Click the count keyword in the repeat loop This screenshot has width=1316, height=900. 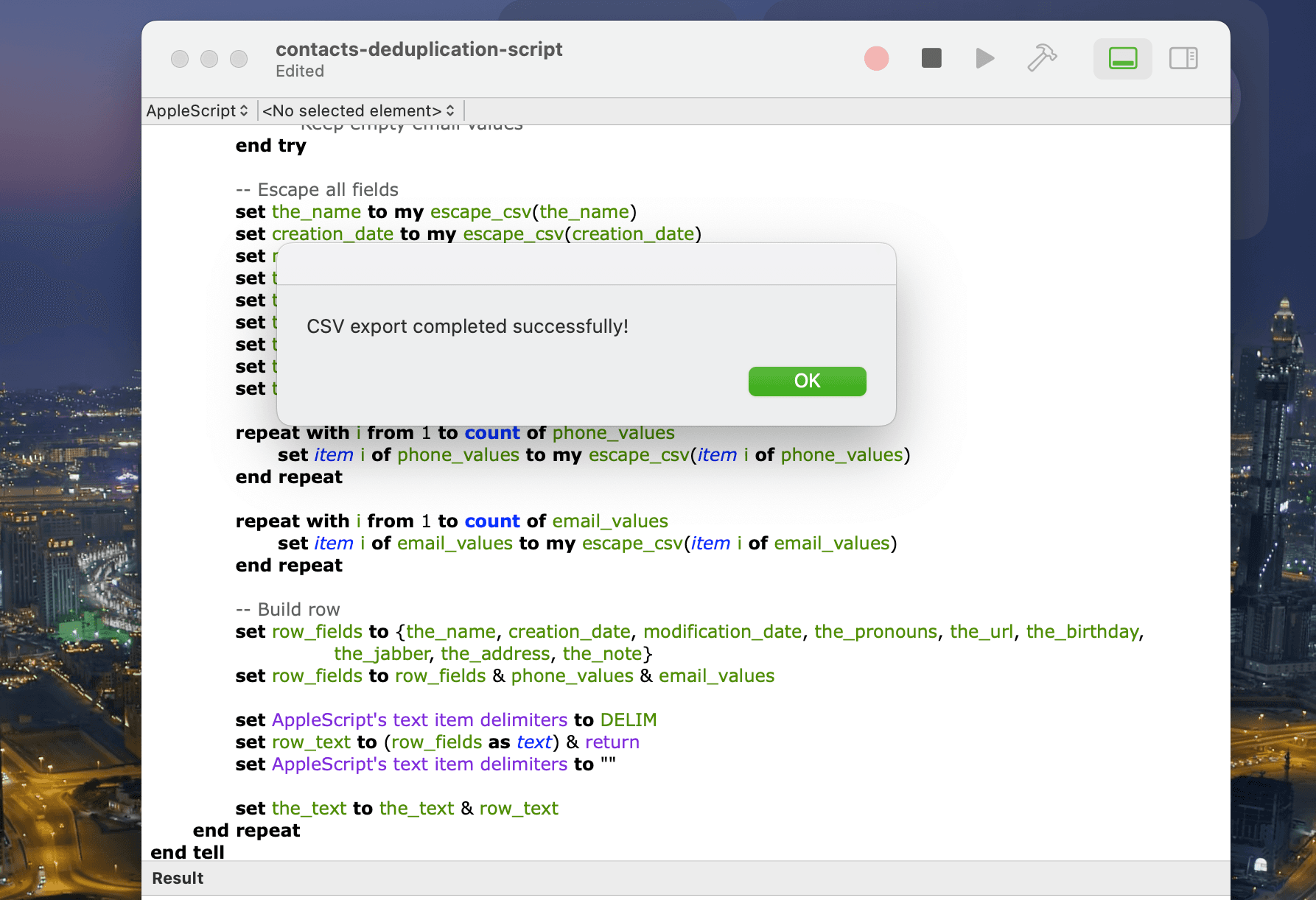[x=492, y=432]
